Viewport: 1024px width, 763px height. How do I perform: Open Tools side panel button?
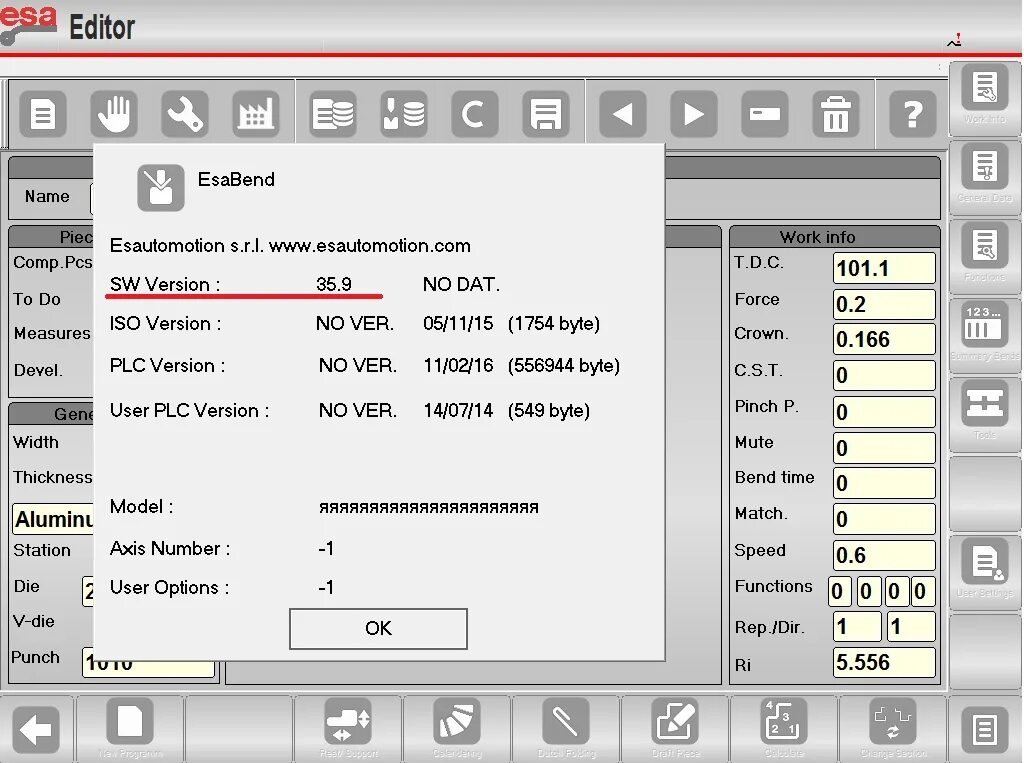tap(985, 414)
